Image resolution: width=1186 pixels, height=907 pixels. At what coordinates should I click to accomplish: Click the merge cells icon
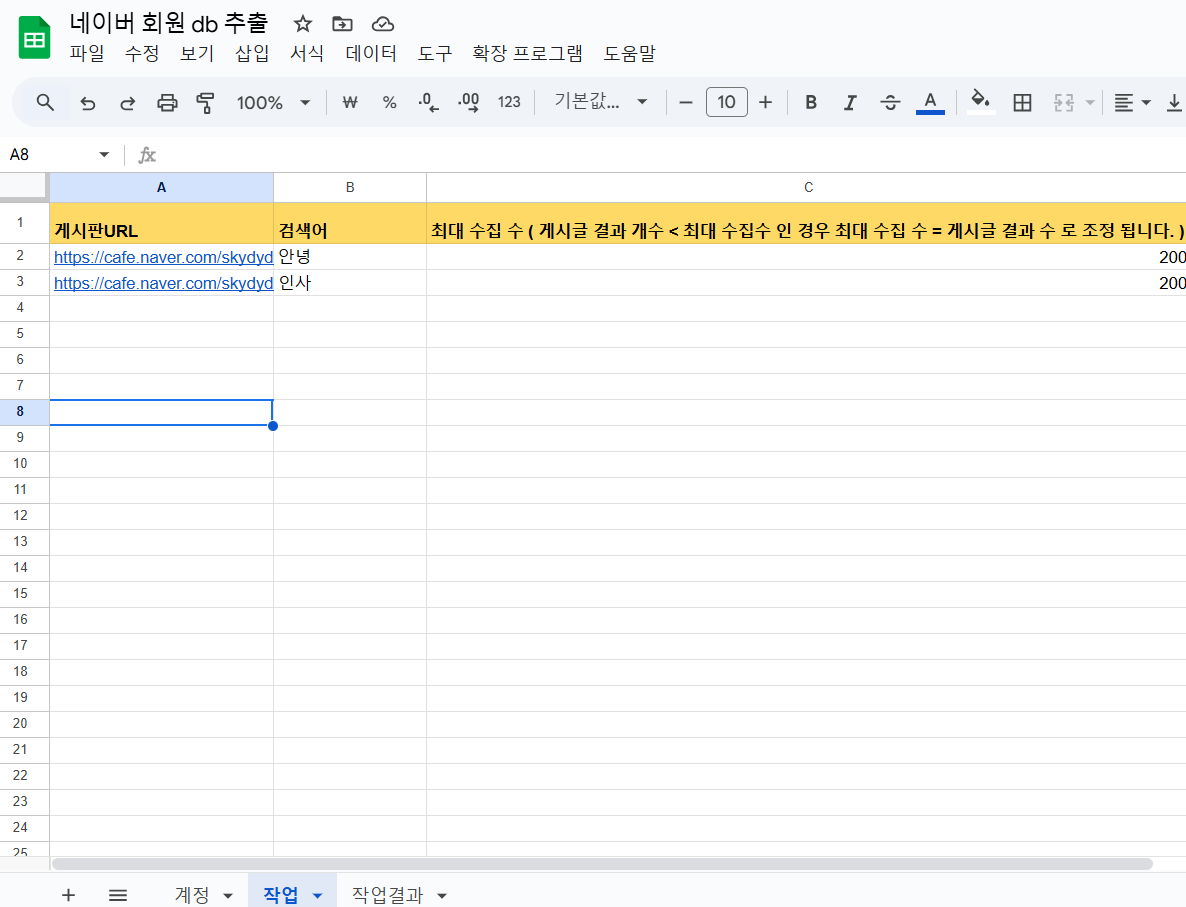(1063, 102)
